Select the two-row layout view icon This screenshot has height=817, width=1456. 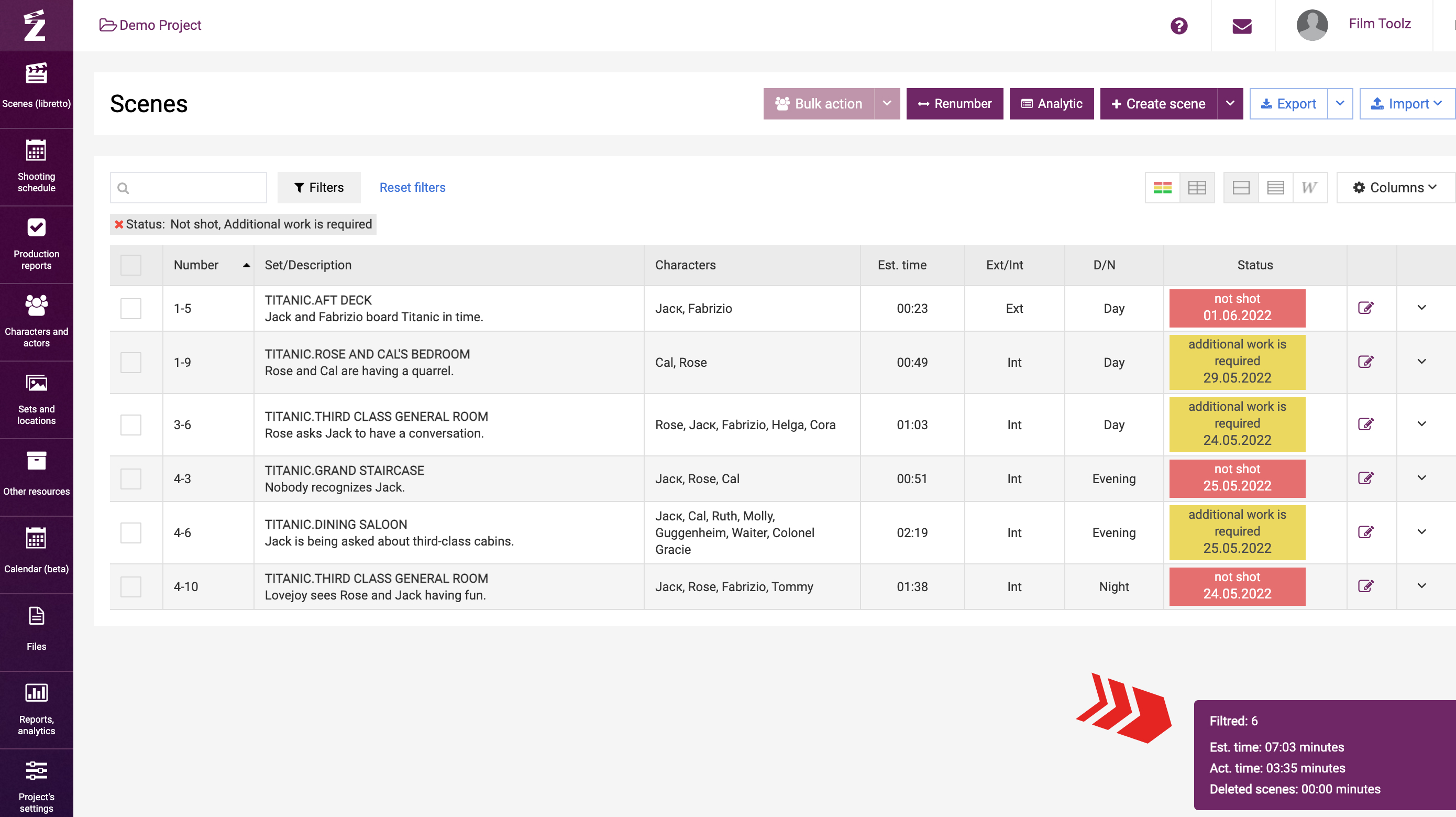pyautogui.click(x=1241, y=188)
